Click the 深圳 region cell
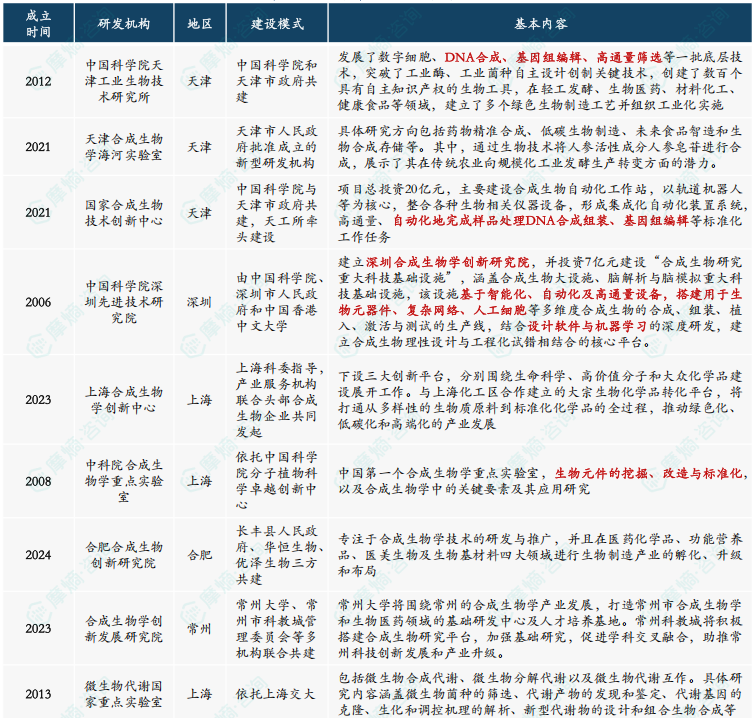Viewport: 756px width, 718px height. (200, 302)
